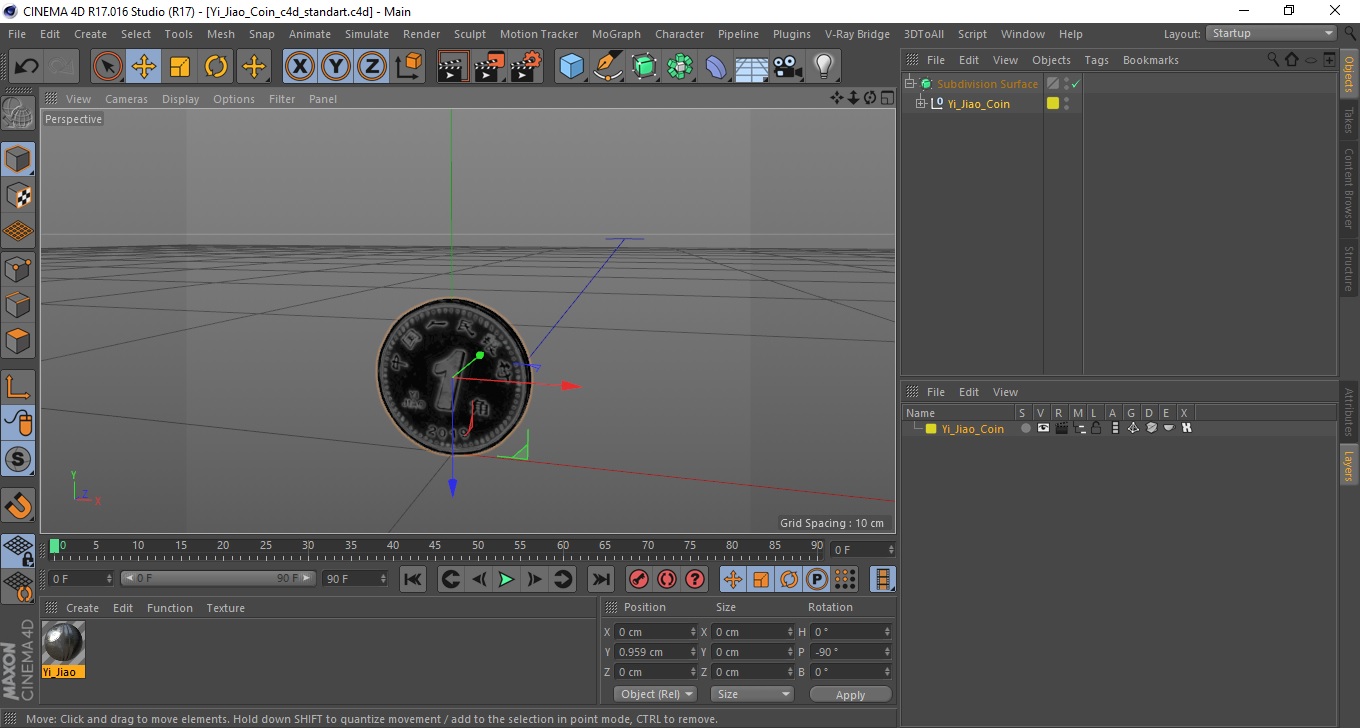Click yellow layer tag on Yi_Jiao_Coin object
Screen dimensions: 1360x728
1053,103
